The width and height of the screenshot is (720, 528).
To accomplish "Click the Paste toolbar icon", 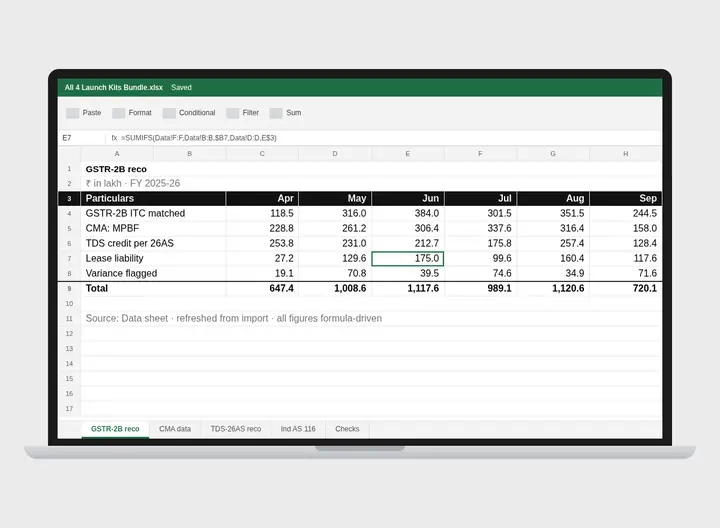I will (x=73, y=113).
